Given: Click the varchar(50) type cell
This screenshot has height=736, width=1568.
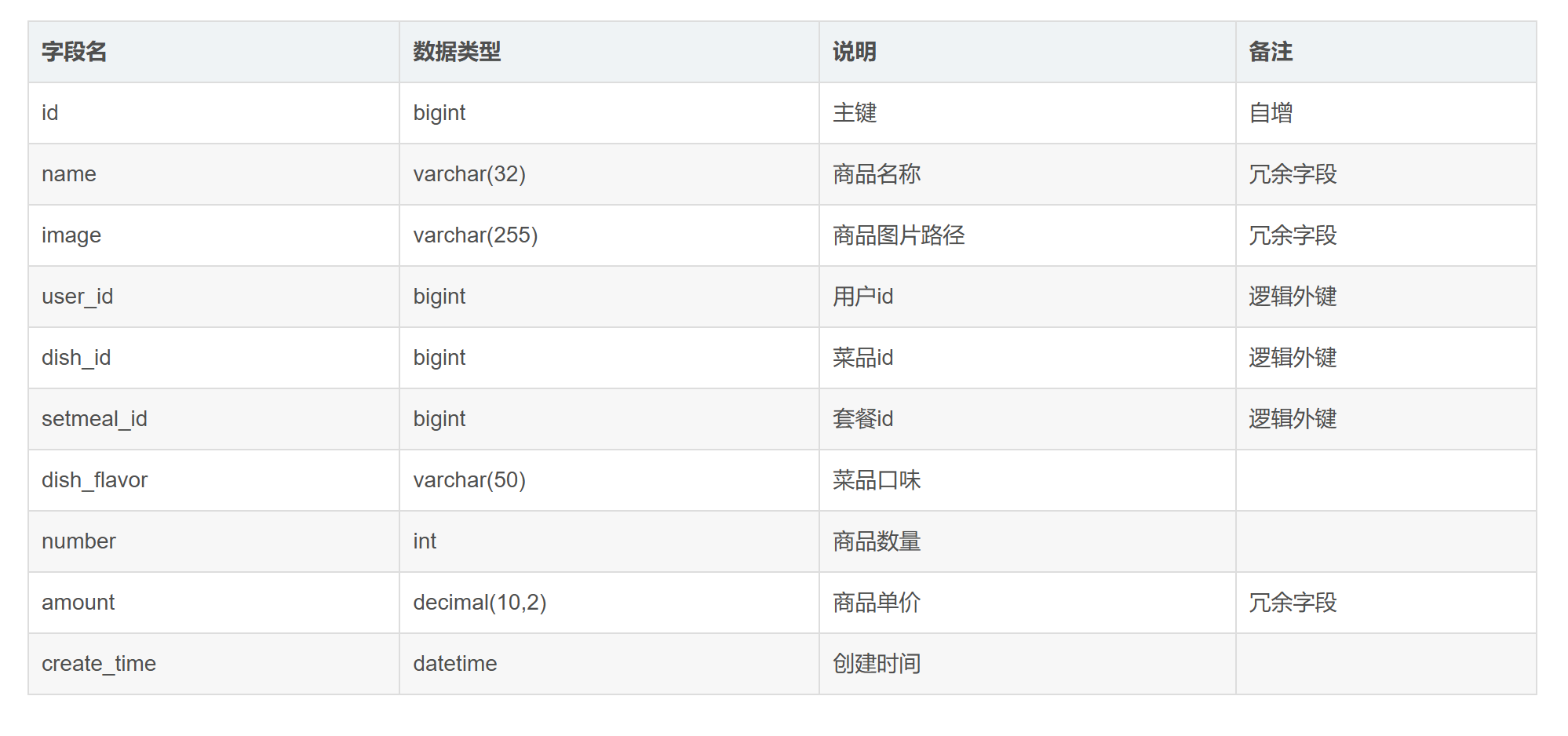Looking at the screenshot, I should click(x=609, y=480).
